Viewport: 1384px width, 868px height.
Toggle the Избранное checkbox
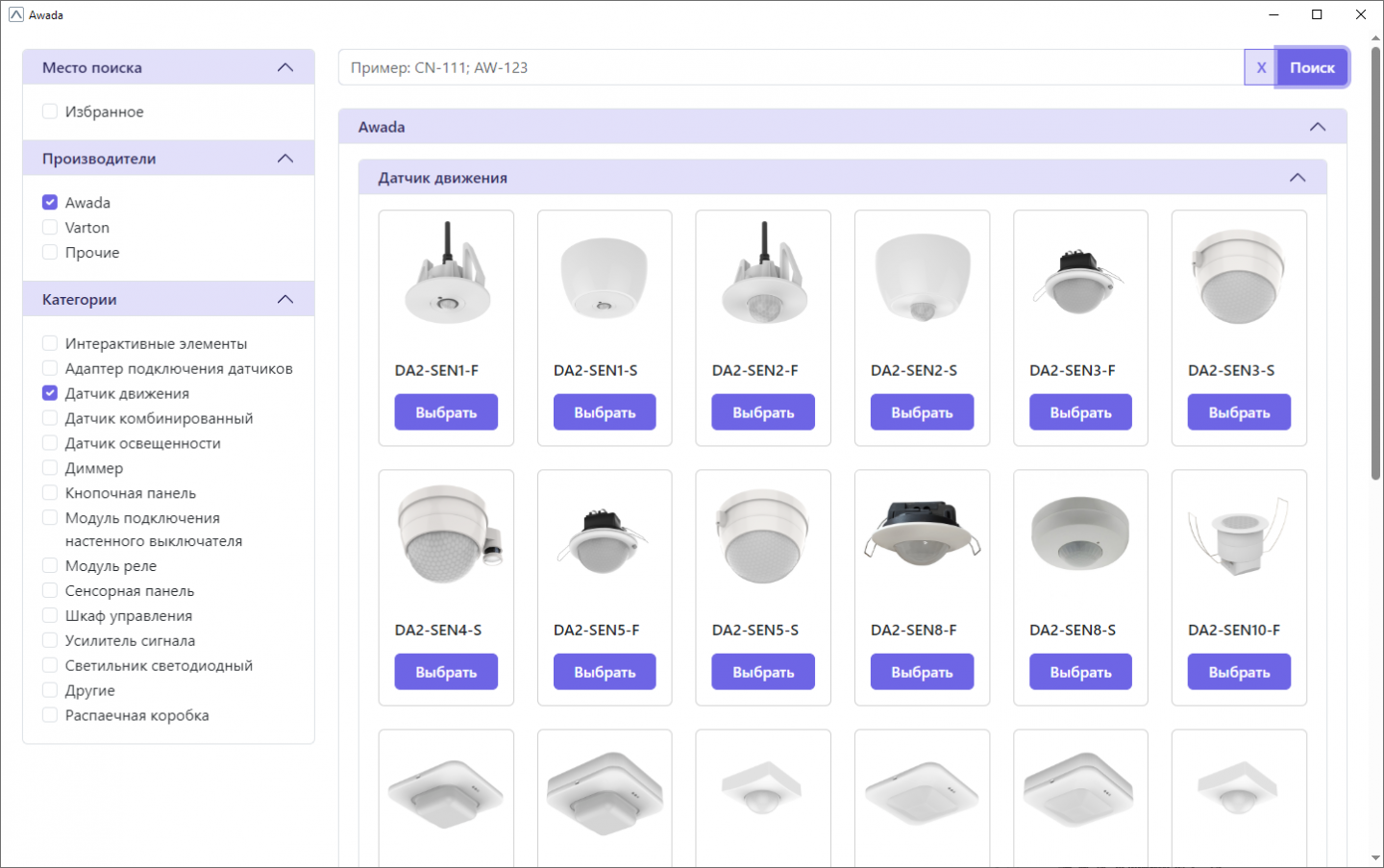(x=50, y=112)
